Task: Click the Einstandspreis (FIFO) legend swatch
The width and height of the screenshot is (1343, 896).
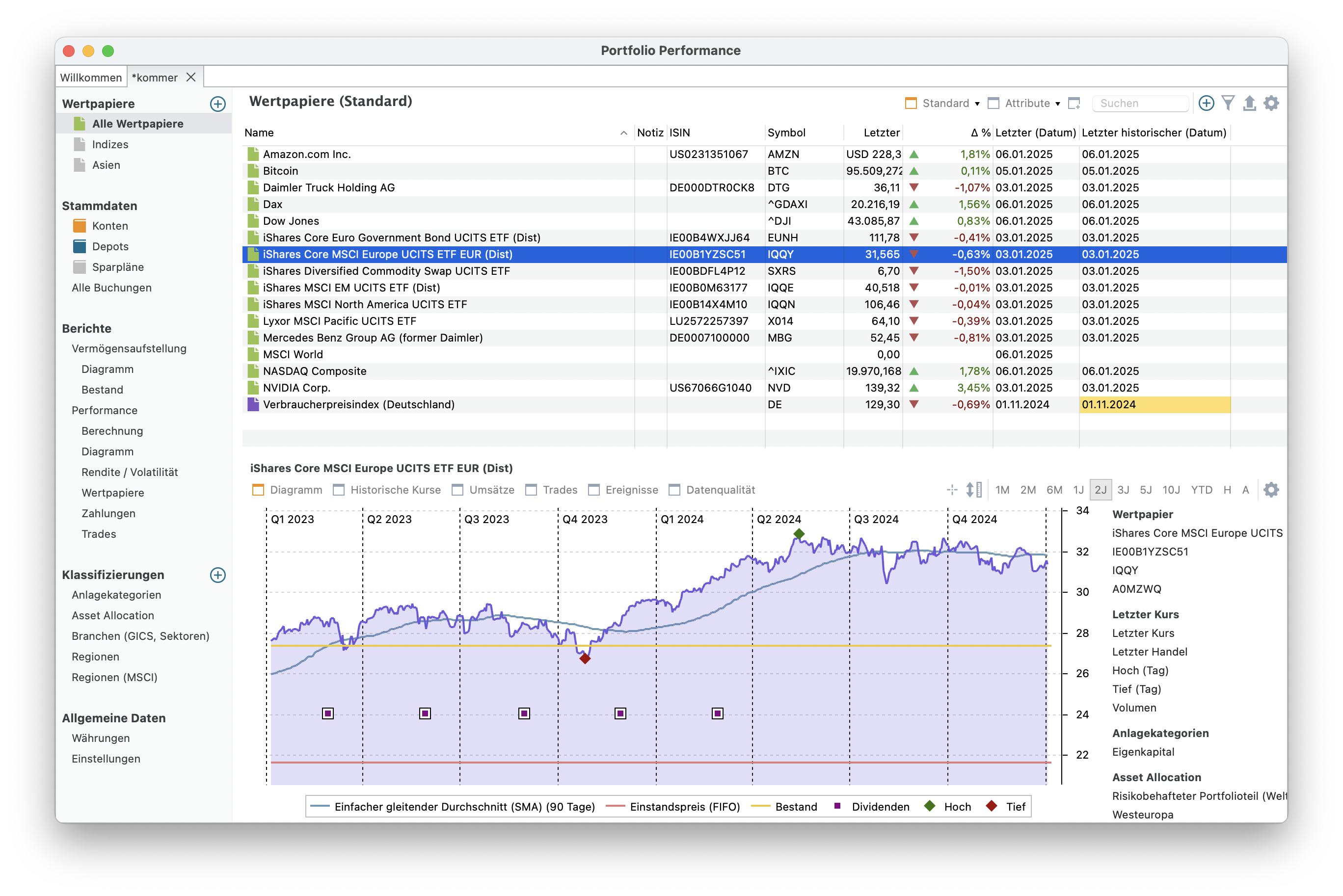Action: (615, 806)
